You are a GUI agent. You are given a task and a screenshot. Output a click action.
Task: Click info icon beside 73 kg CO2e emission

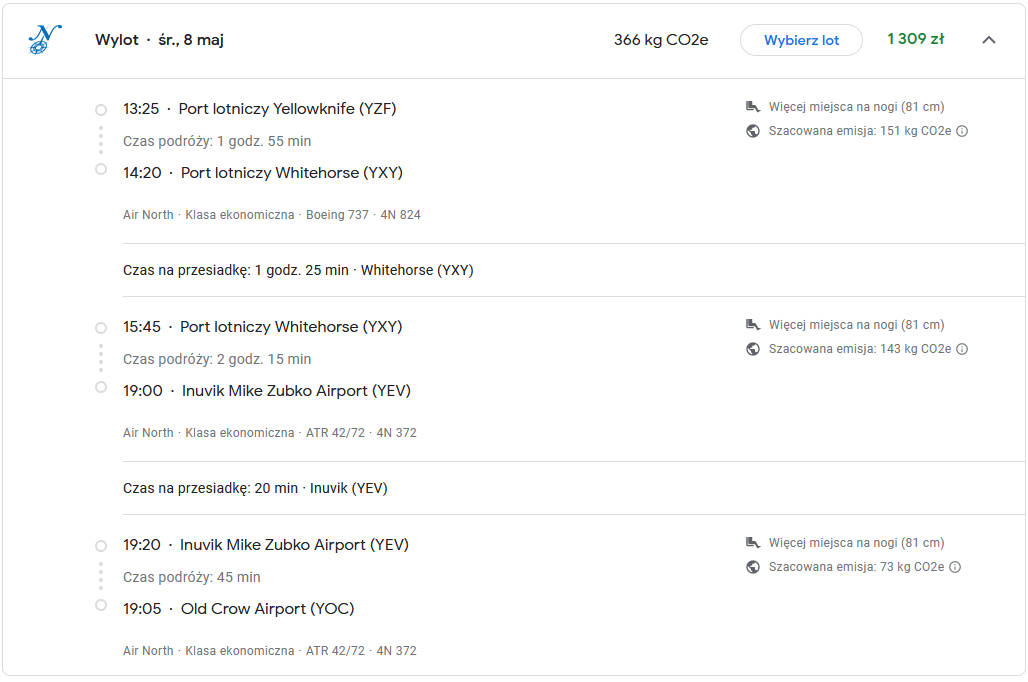click(955, 567)
